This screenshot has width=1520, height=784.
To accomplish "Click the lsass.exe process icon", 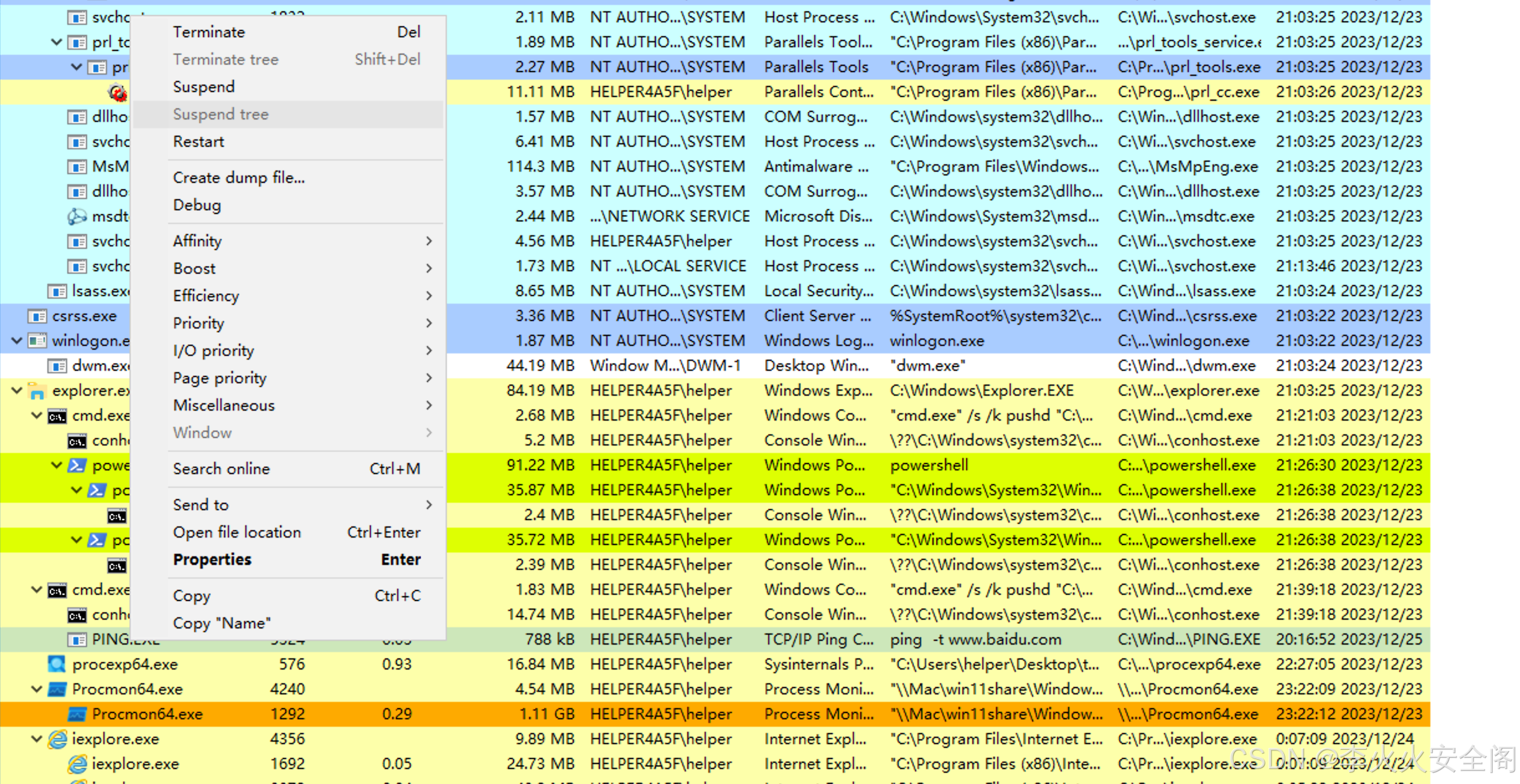I will (57, 291).
